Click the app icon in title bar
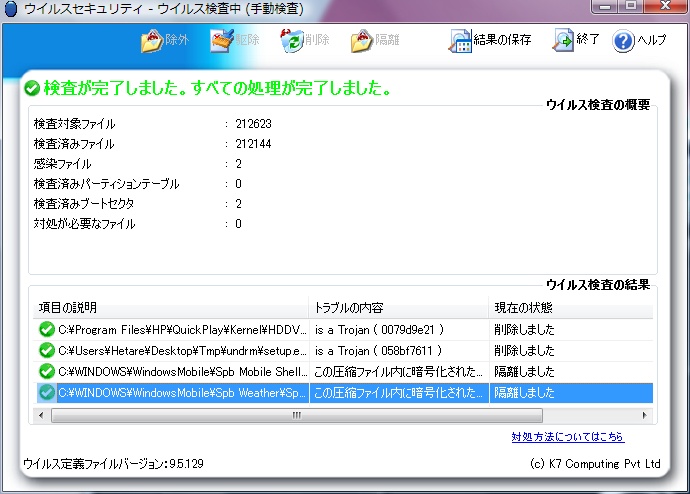The height and width of the screenshot is (494, 690). [10, 8]
